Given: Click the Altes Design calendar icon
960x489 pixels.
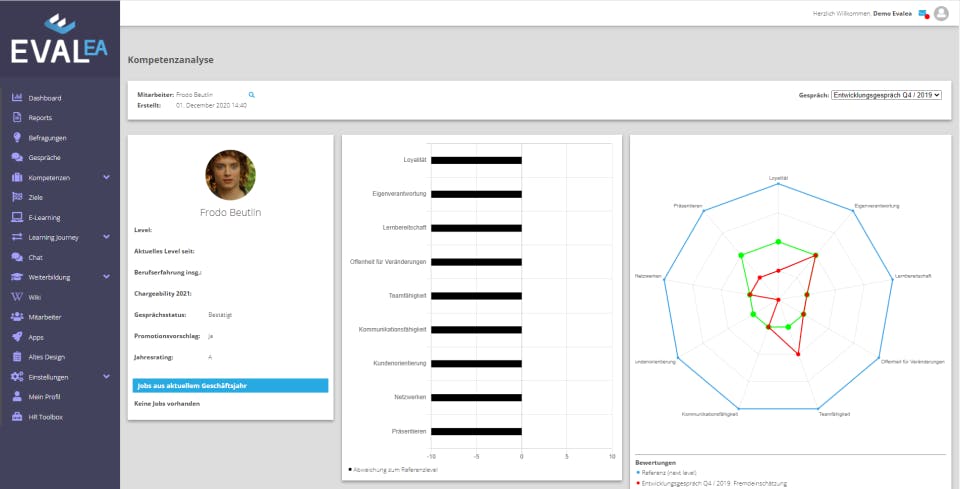Looking at the screenshot, I should 17,357.
